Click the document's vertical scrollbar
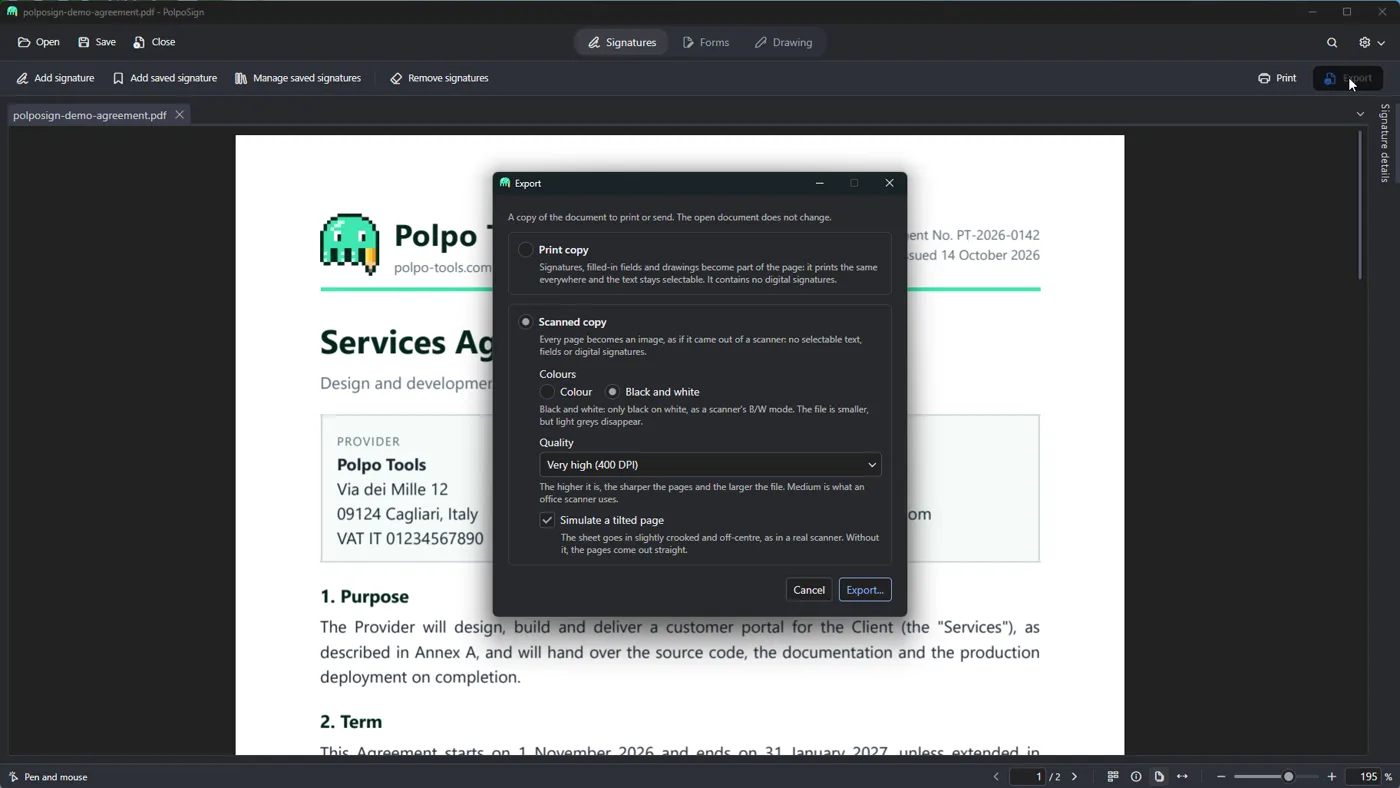Viewport: 1400px width, 788px height. pos(1360,205)
